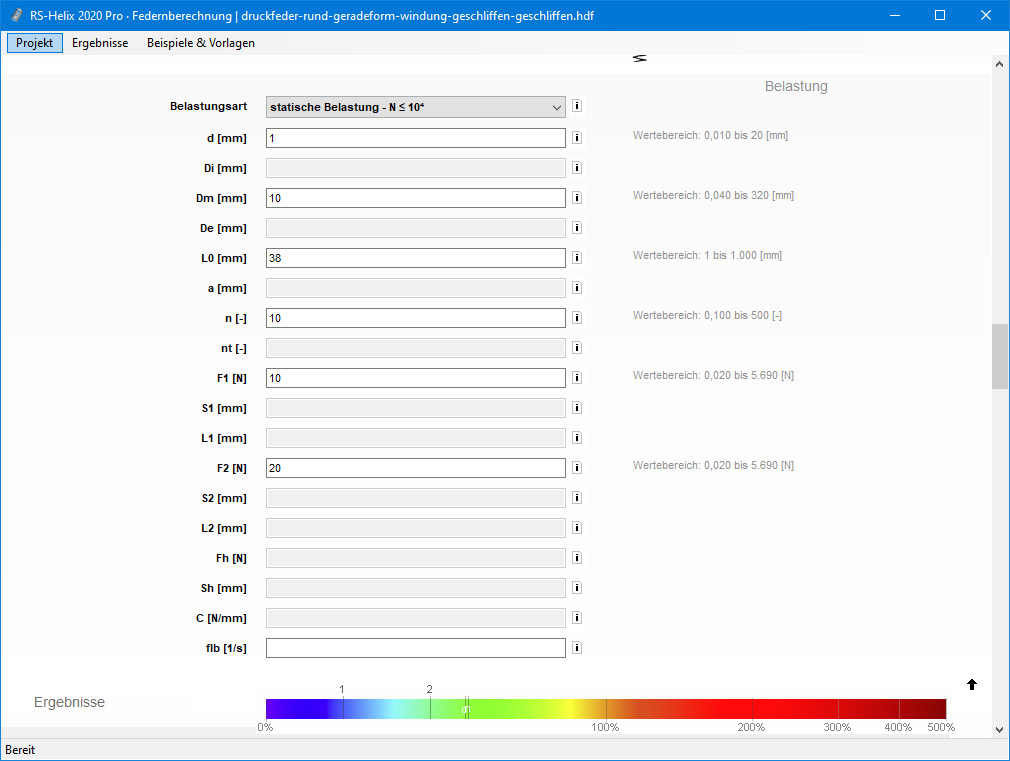Click the d [mm] input field

point(416,138)
